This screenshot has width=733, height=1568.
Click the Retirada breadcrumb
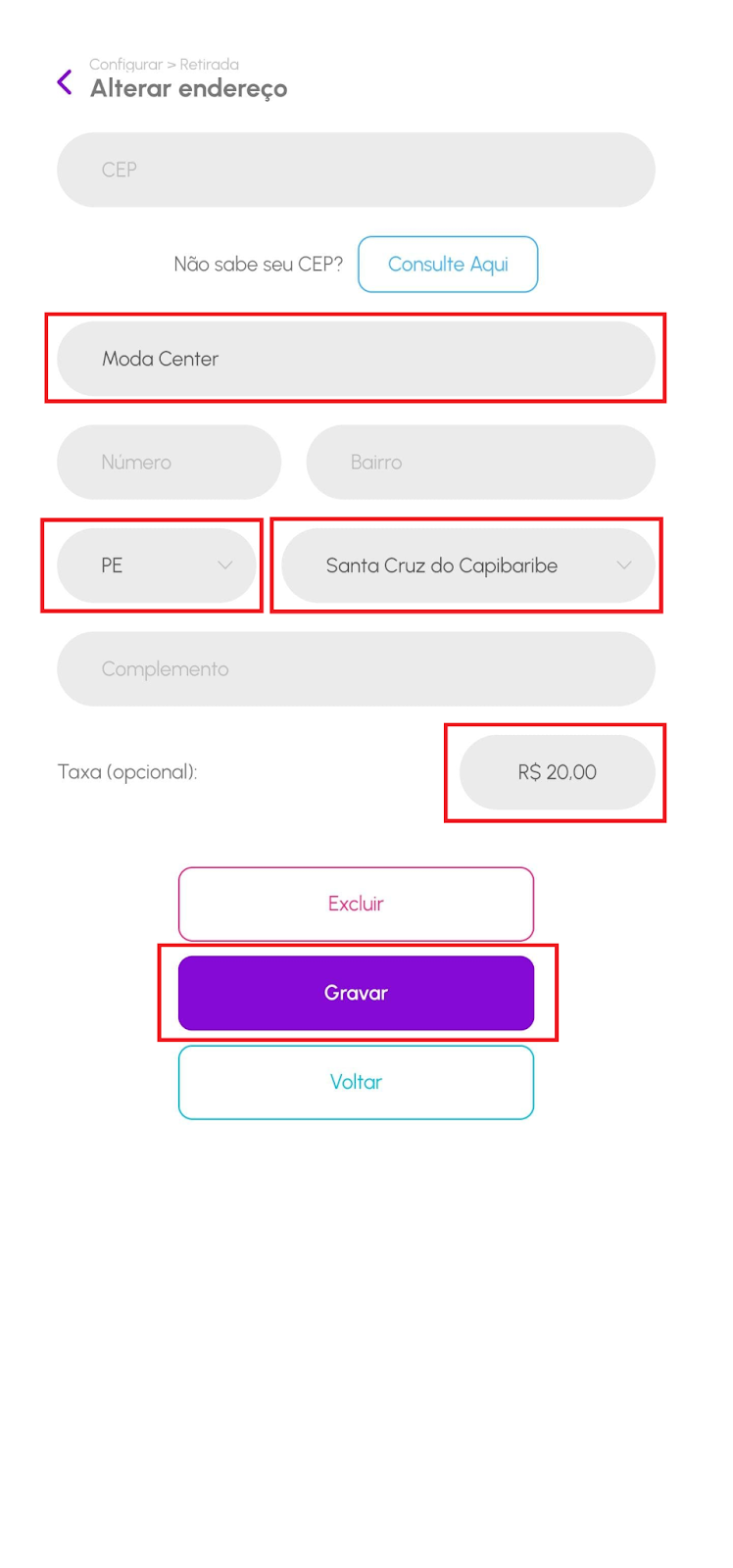click(x=209, y=65)
